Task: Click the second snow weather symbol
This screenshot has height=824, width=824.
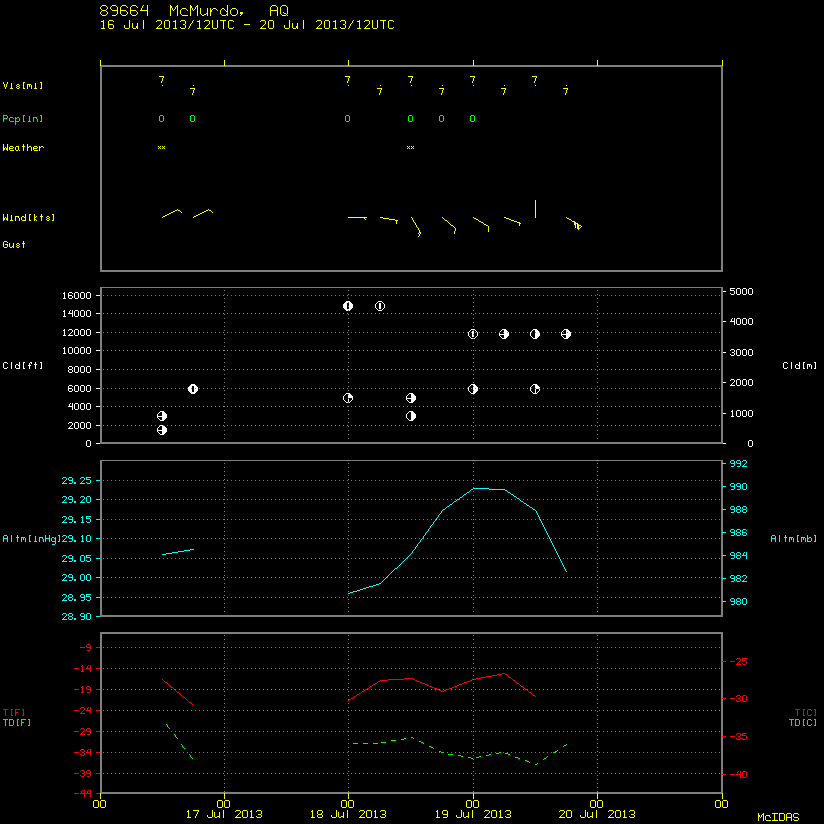Action: [x=410, y=148]
